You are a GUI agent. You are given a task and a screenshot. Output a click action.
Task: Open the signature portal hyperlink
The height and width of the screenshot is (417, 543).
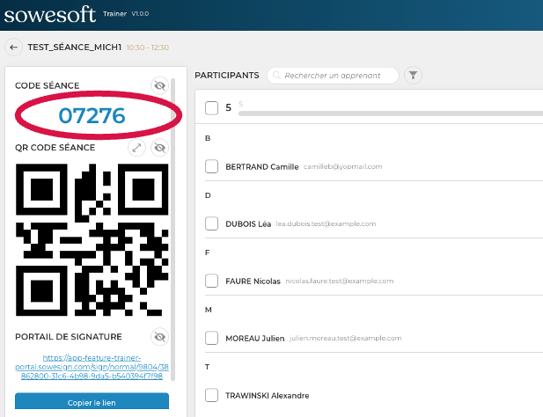pos(92,367)
